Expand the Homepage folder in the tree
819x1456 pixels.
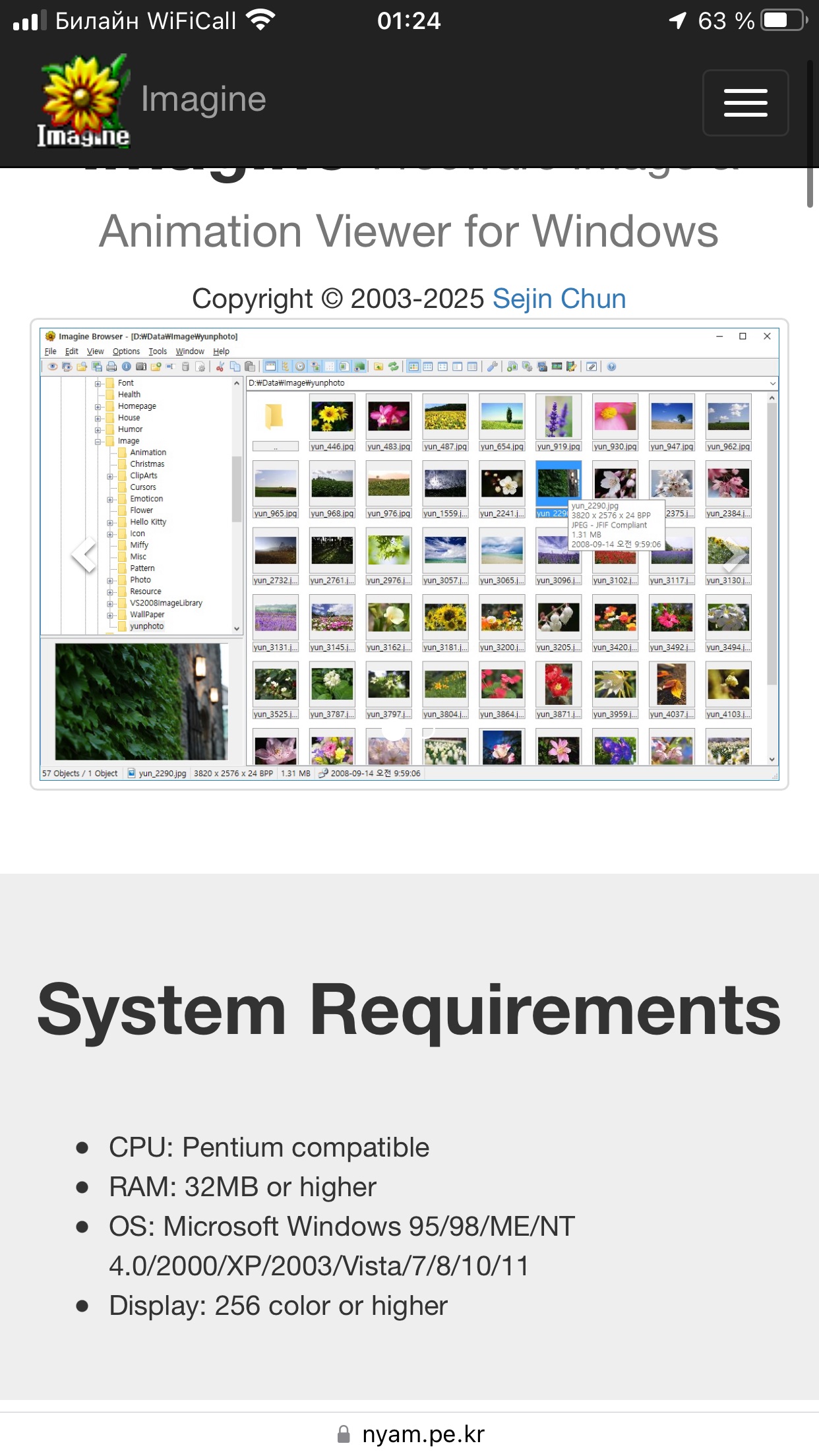coord(98,407)
